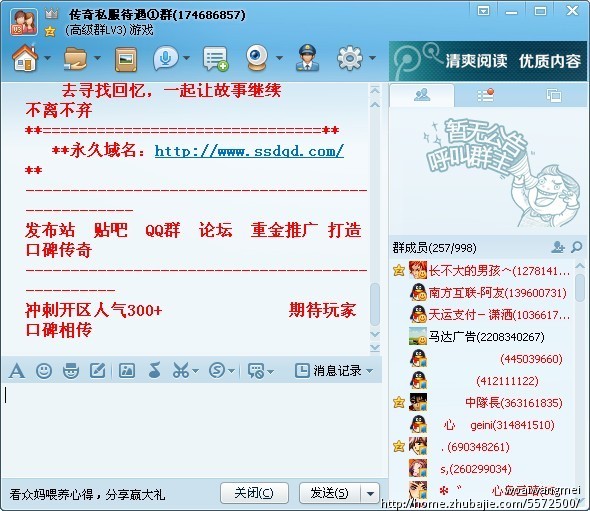This screenshot has width=590, height=511.
Task: Click in the message input box
Action: pos(192,429)
